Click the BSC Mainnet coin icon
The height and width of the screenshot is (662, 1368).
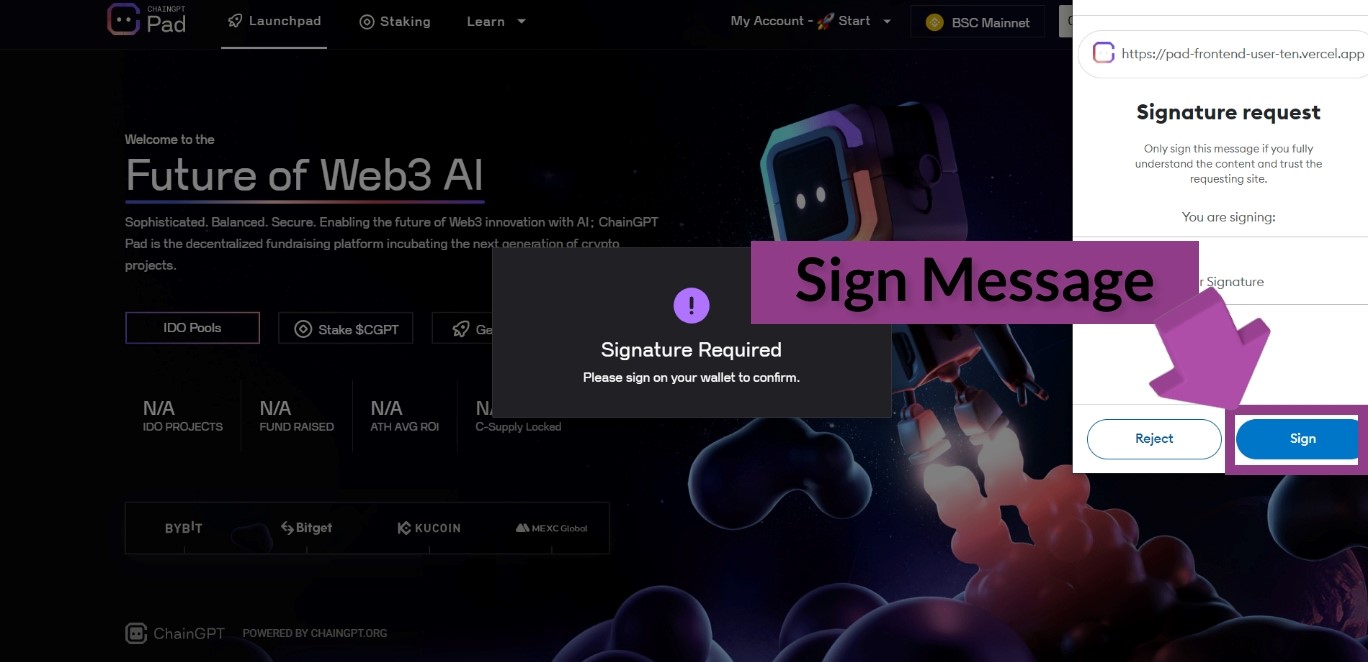[935, 22]
